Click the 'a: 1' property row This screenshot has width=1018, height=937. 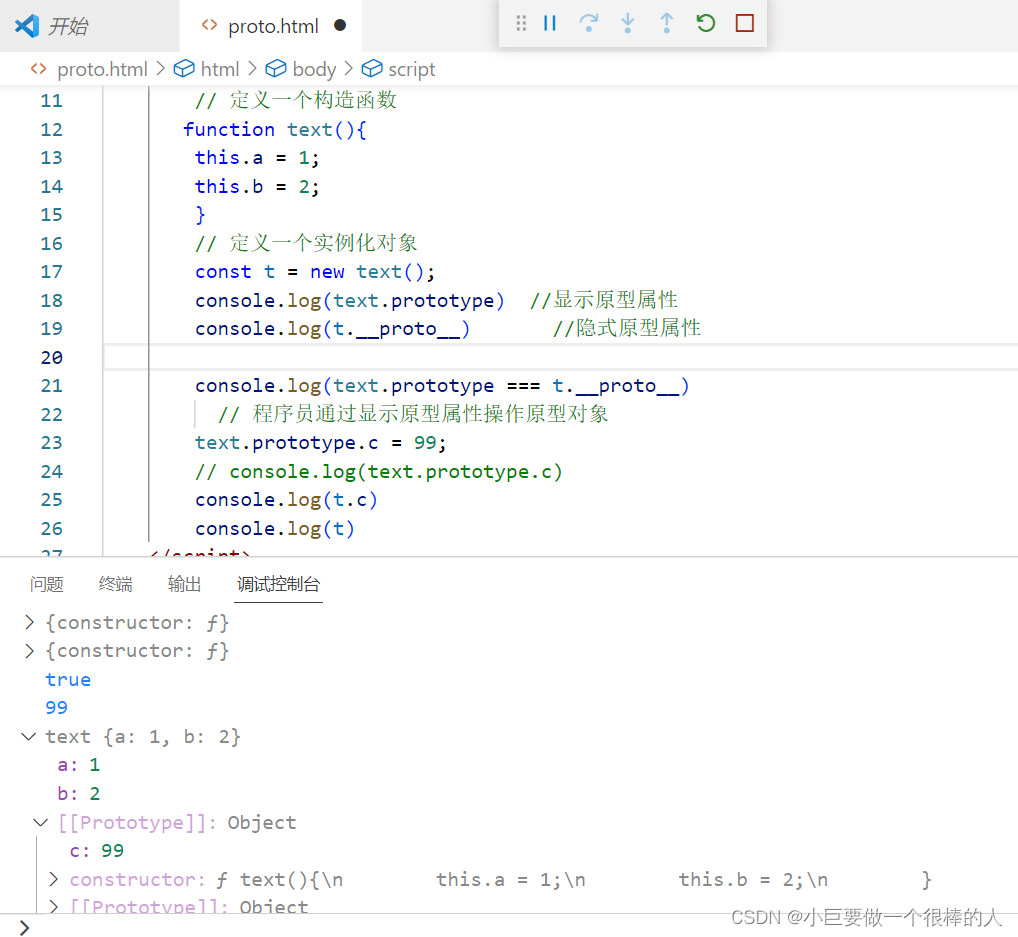coord(79,765)
